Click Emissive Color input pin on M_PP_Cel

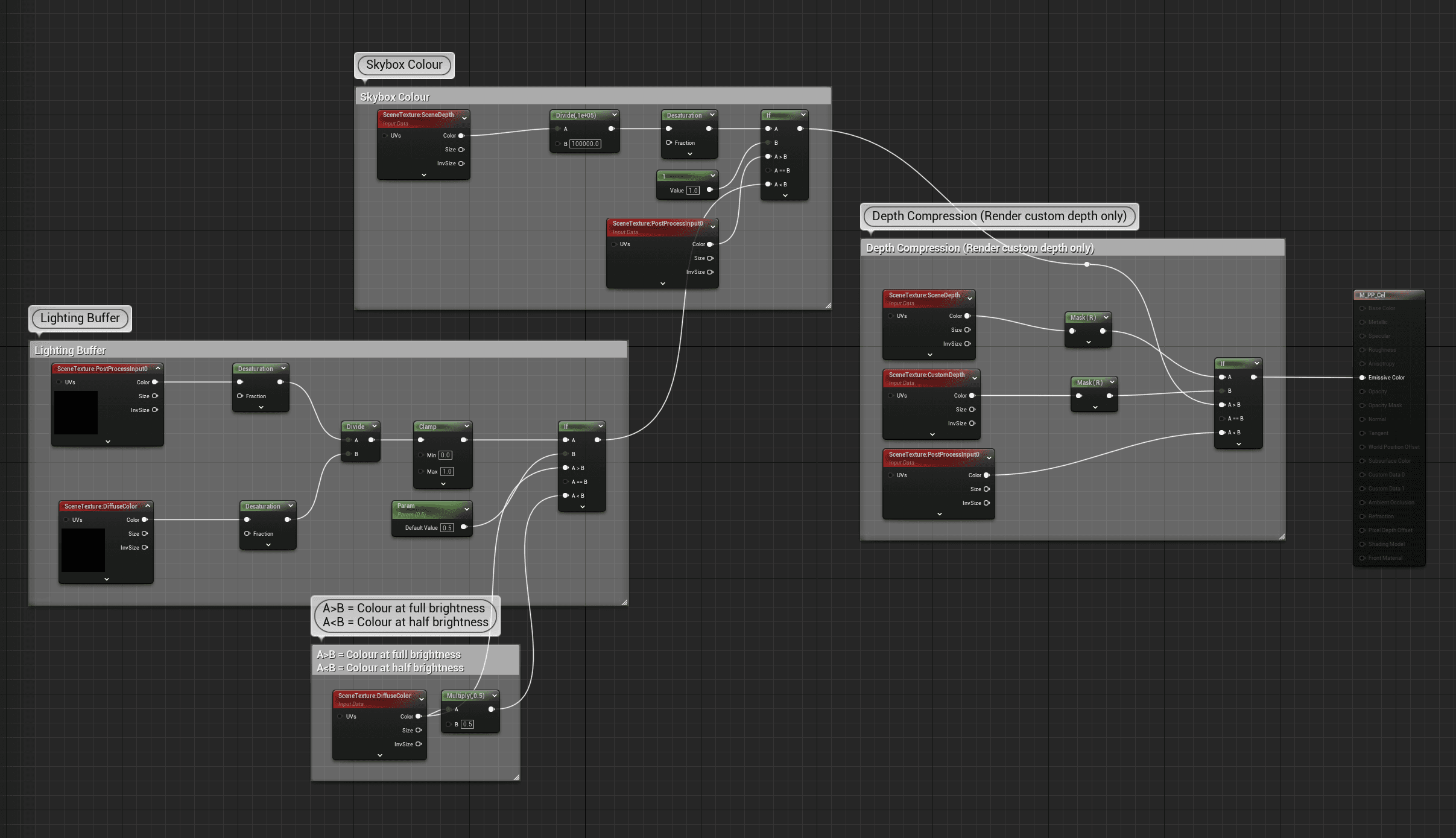click(x=1362, y=378)
